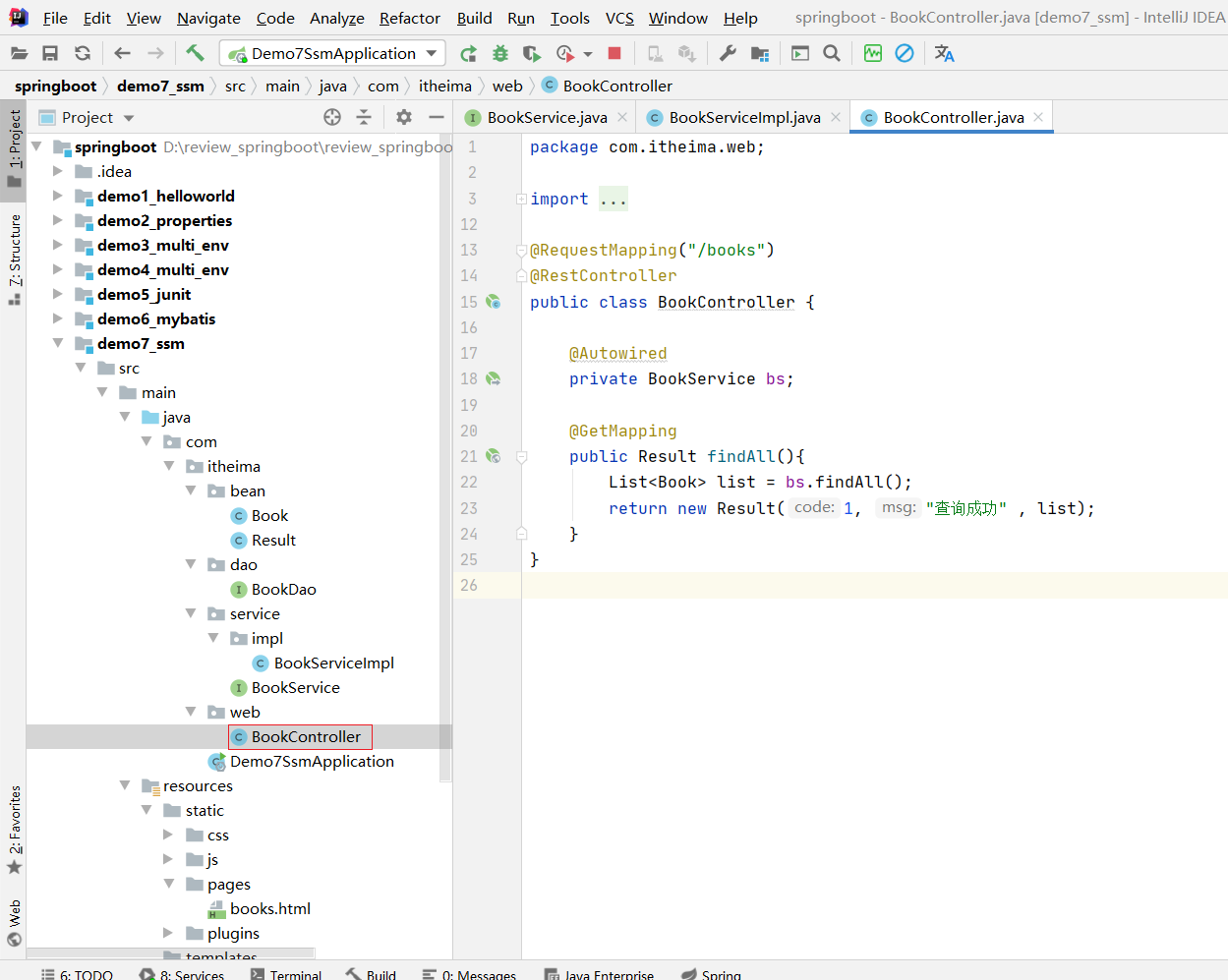The width and height of the screenshot is (1228, 980).
Task: Click the Translate icon in toolbar
Action: [x=944, y=53]
